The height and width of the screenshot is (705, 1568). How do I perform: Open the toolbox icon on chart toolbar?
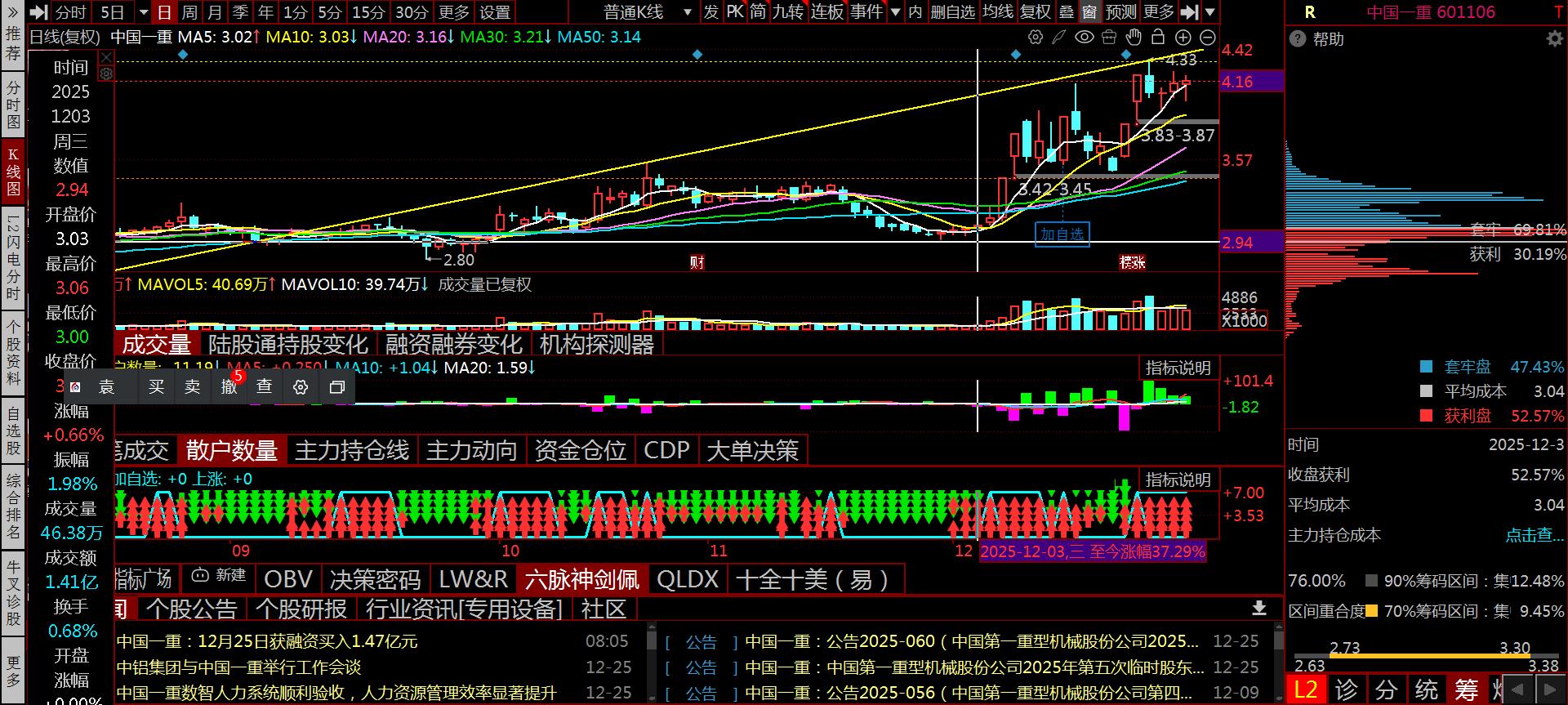pos(1108,38)
